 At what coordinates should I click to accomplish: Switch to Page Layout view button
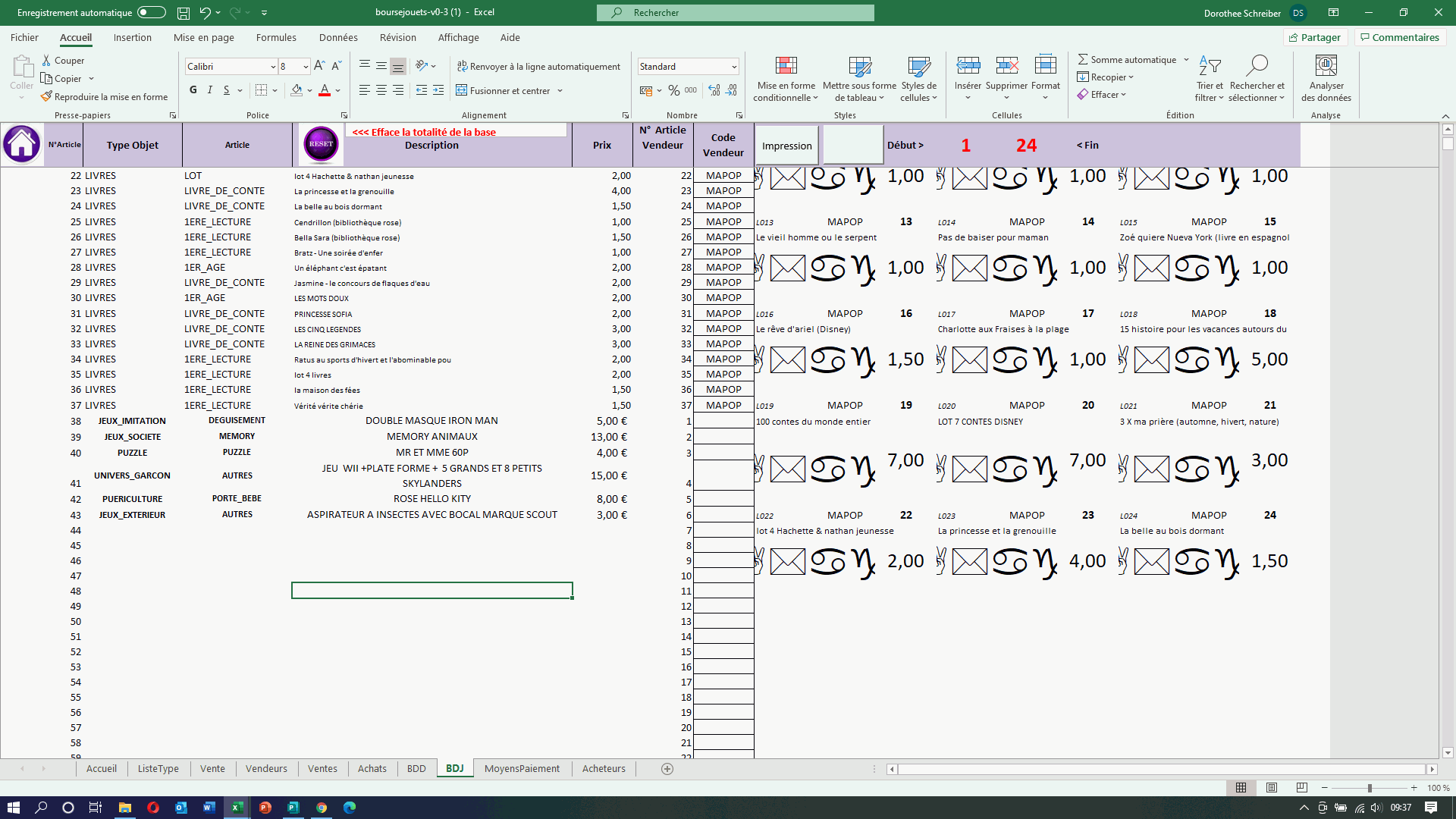1272,788
